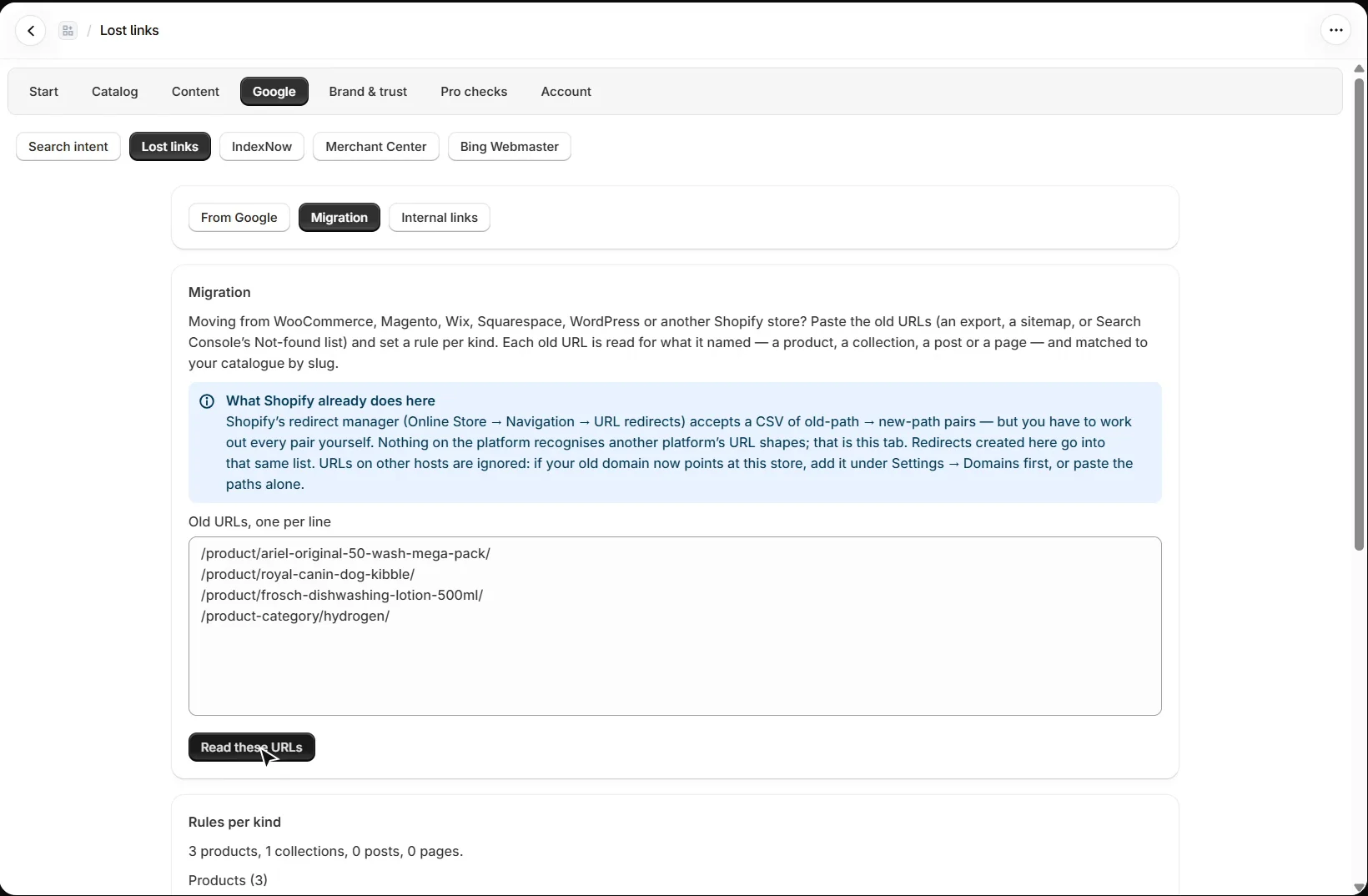Viewport: 1368px width, 896px height.
Task: Show the From Google section
Action: (239, 218)
